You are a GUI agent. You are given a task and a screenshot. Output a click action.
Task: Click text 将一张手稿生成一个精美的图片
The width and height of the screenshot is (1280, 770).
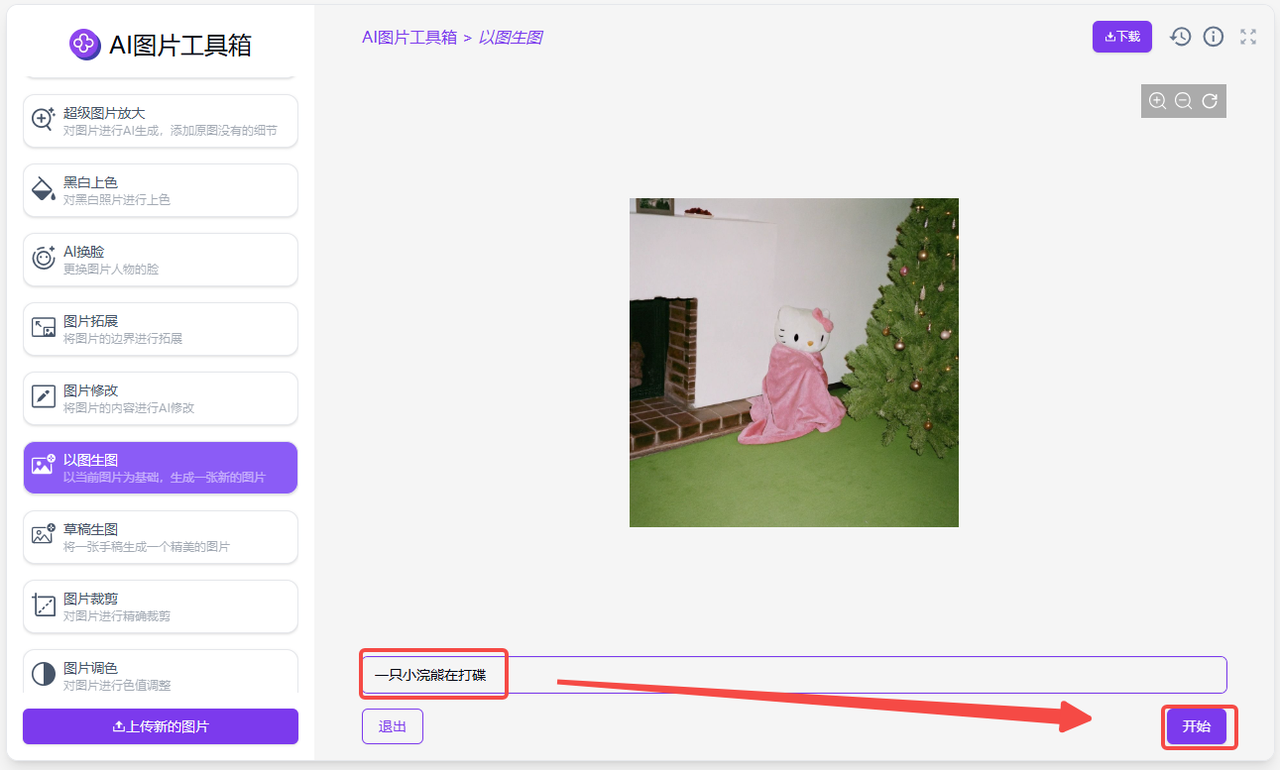click(146, 547)
